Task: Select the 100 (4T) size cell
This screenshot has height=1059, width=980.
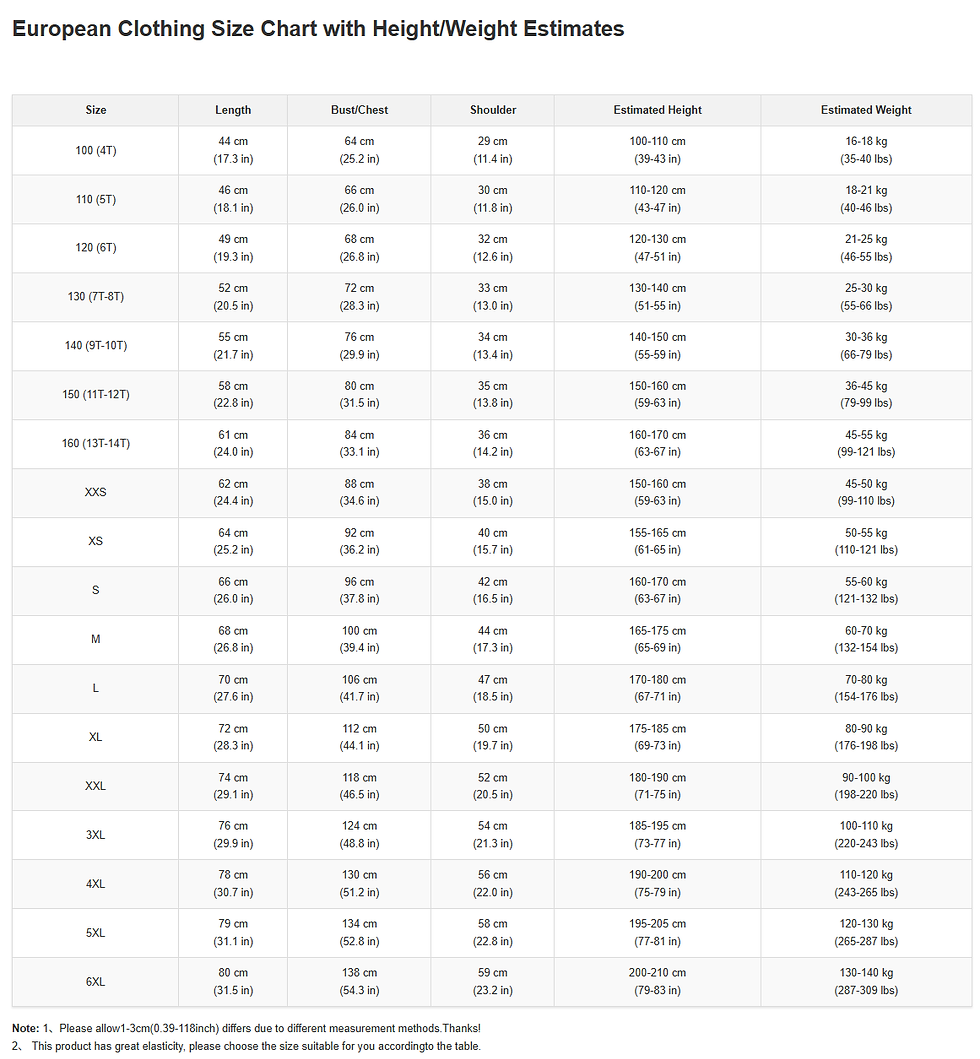Action: tap(95, 151)
